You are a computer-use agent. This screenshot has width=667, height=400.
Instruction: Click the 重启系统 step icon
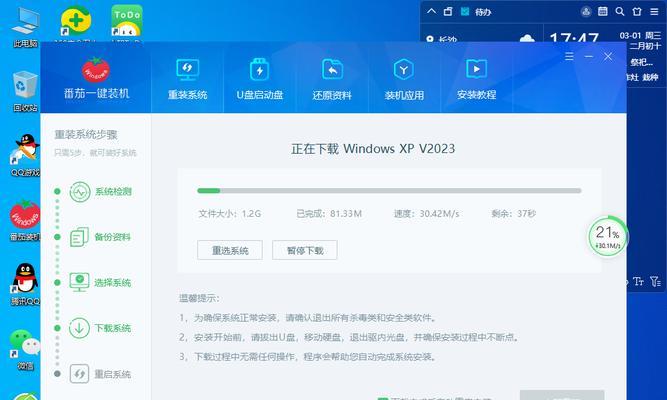tap(80, 374)
